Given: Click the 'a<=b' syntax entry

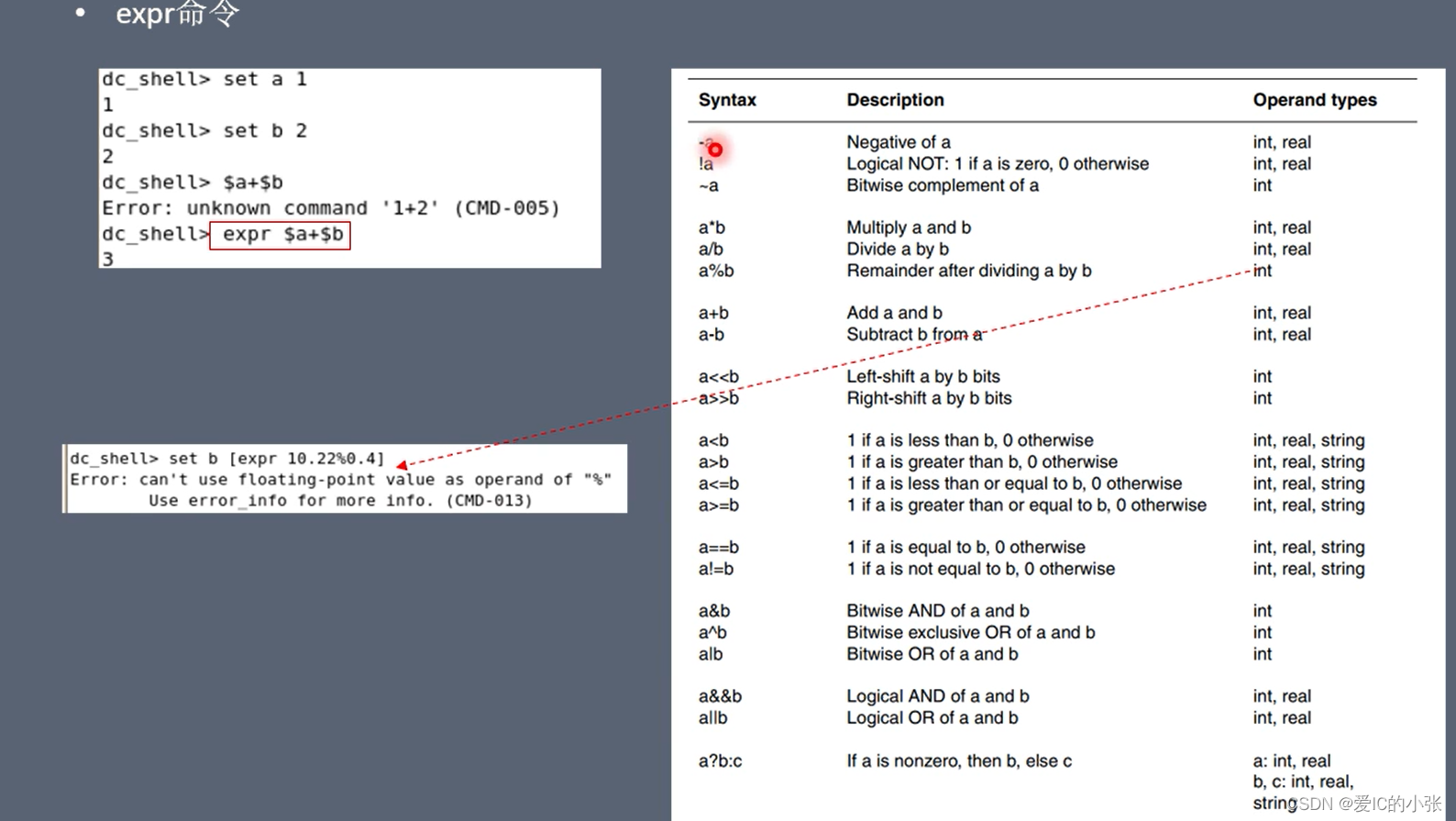Looking at the screenshot, I should coord(719,484).
